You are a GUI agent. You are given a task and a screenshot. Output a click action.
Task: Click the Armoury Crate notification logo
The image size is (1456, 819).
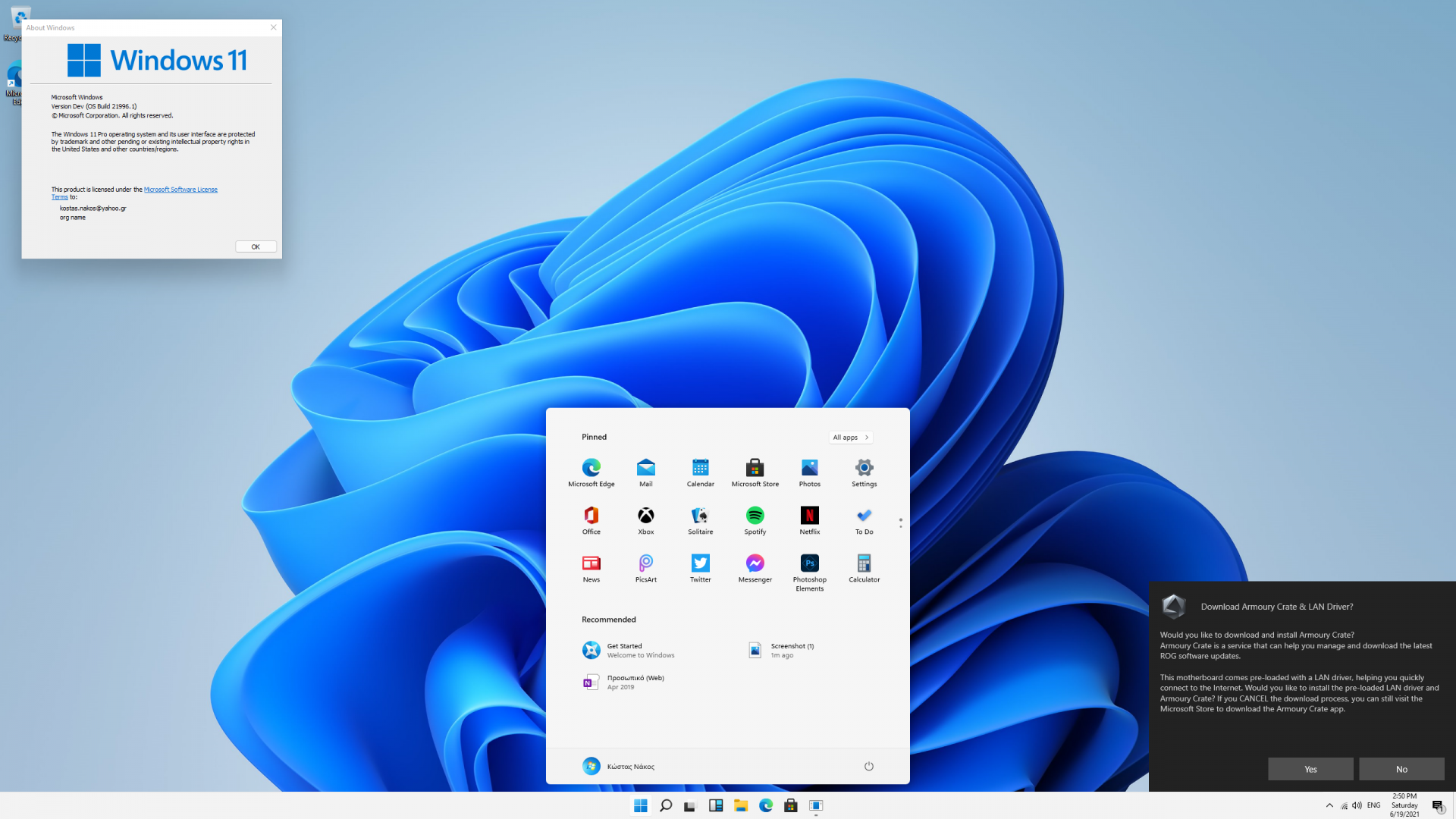coord(1174,606)
